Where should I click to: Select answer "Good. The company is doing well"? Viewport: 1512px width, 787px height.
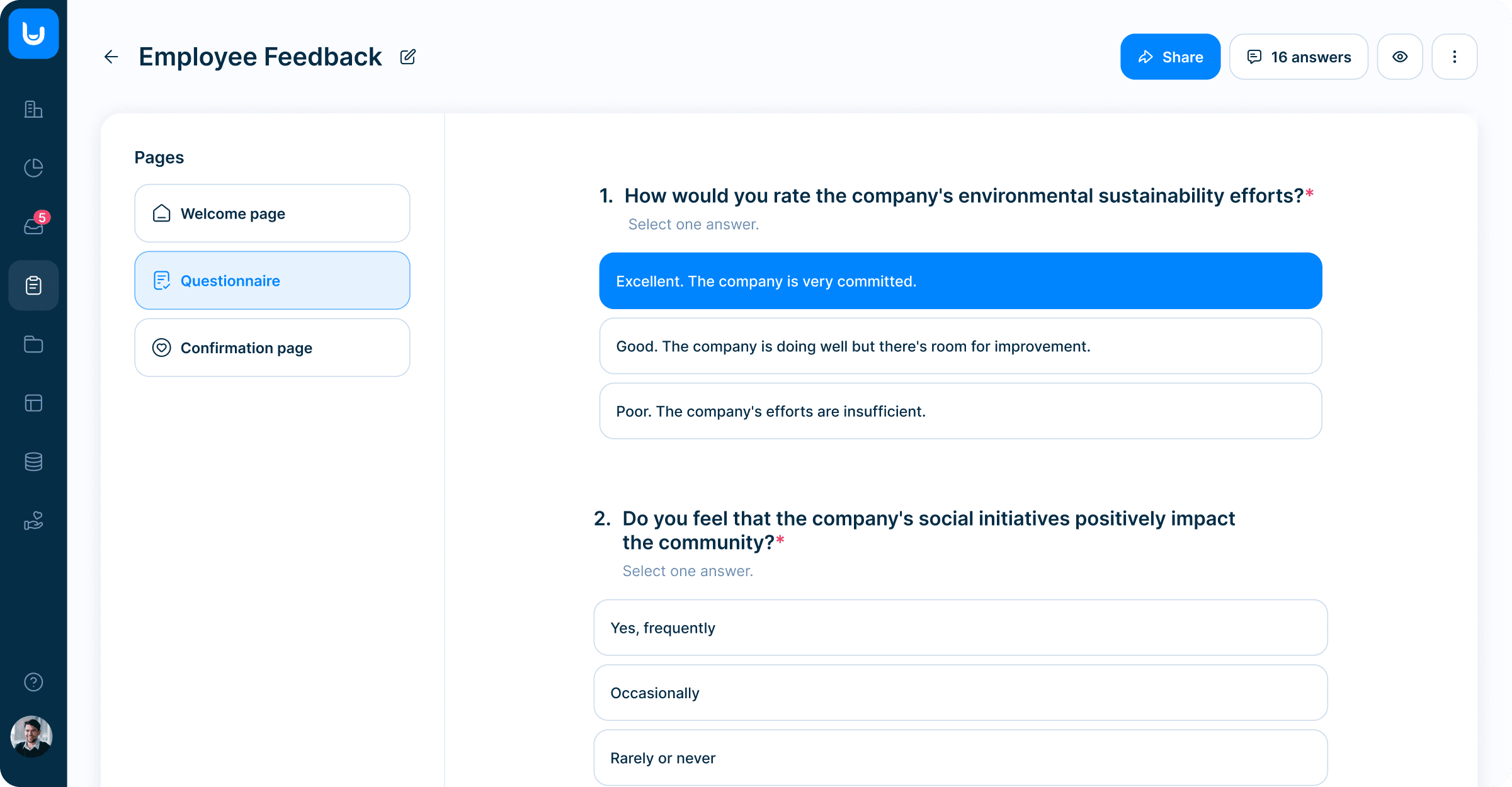(x=960, y=346)
